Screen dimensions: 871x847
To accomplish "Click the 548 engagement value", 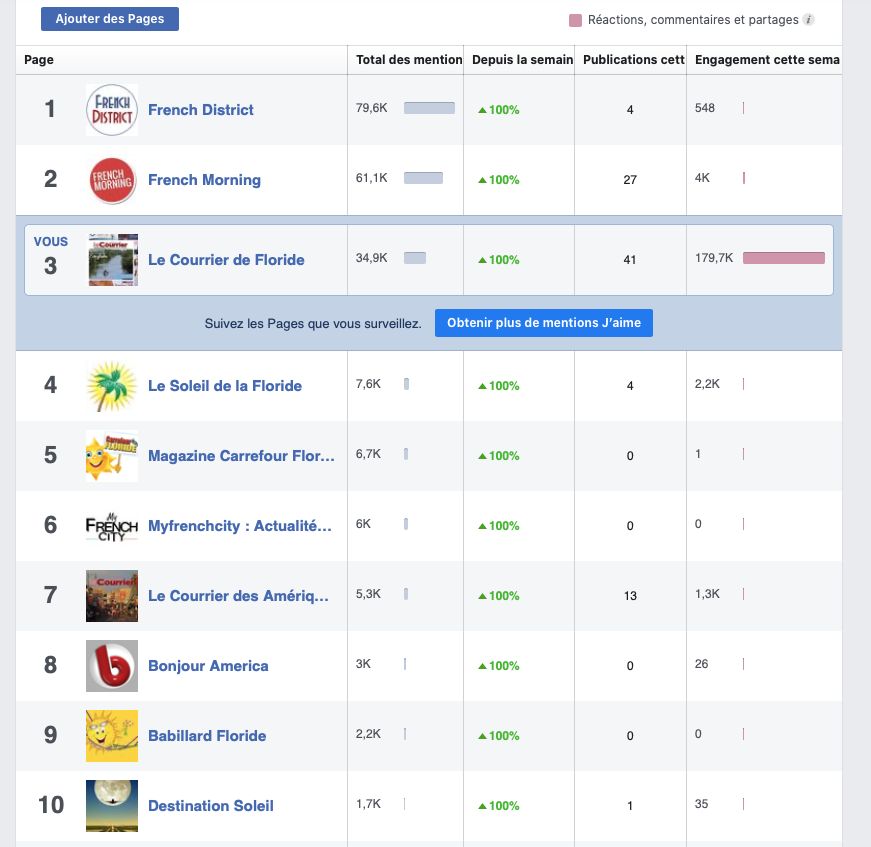I will click(705, 108).
